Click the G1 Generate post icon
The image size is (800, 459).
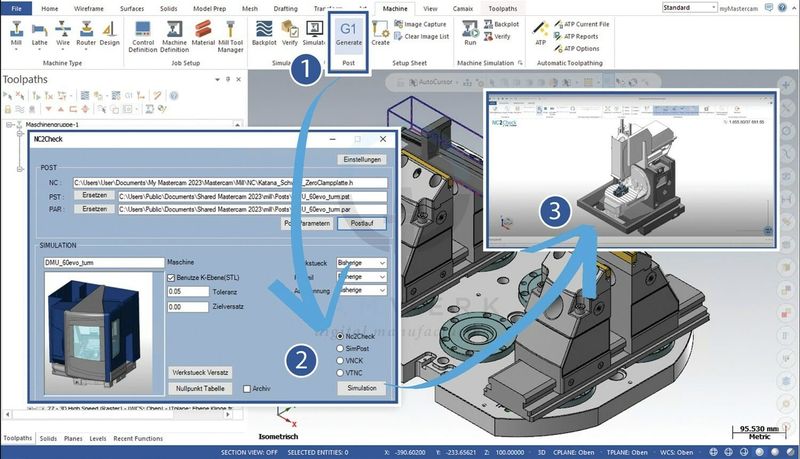point(348,34)
